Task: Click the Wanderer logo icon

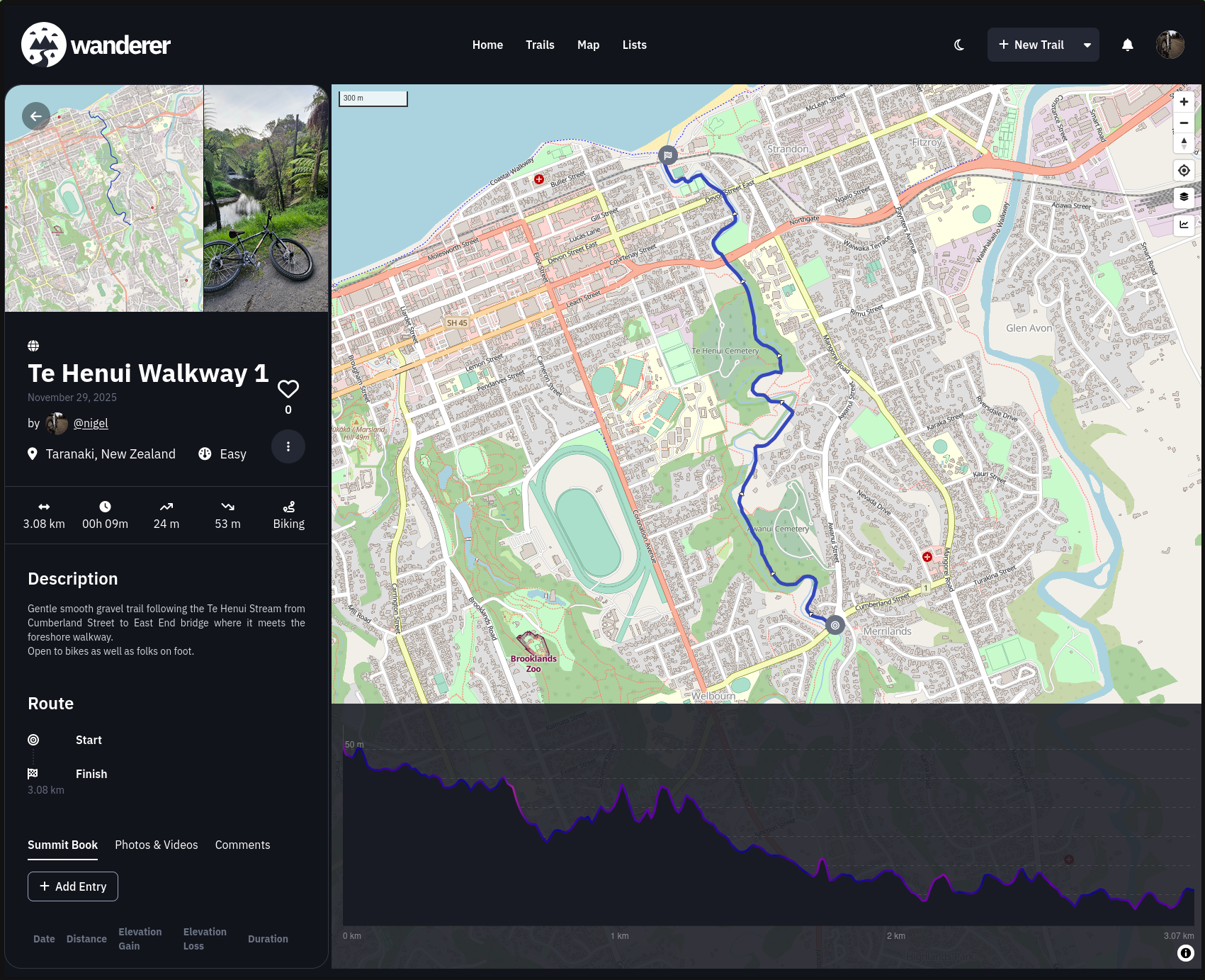Action: [x=44, y=45]
